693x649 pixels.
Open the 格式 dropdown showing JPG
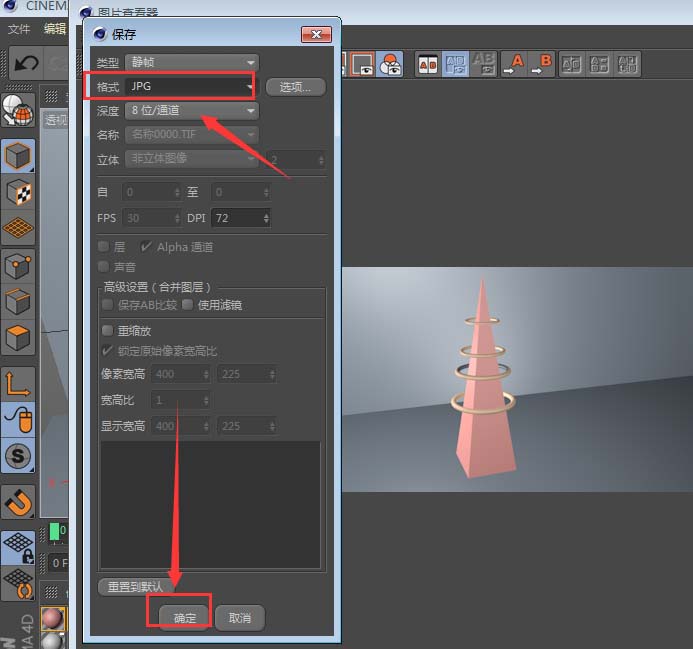click(x=190, y=87)
